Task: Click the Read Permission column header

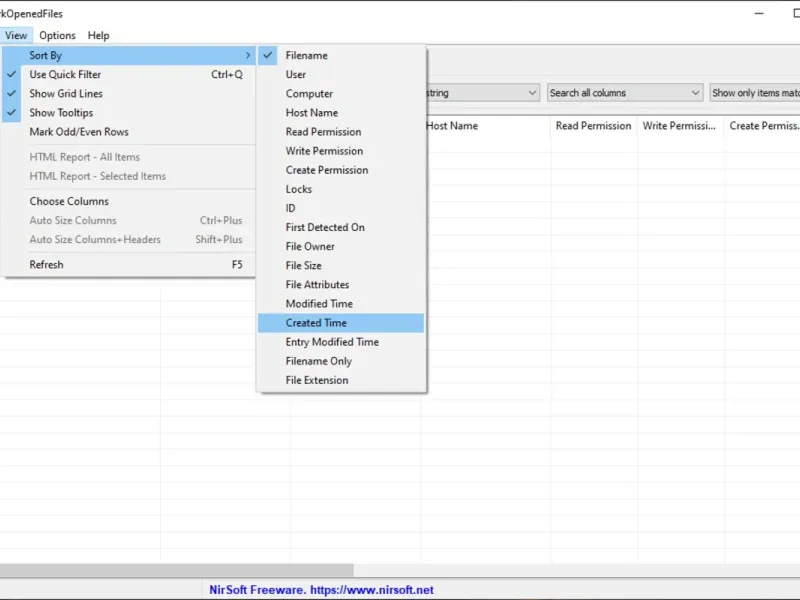Action: 594,126
